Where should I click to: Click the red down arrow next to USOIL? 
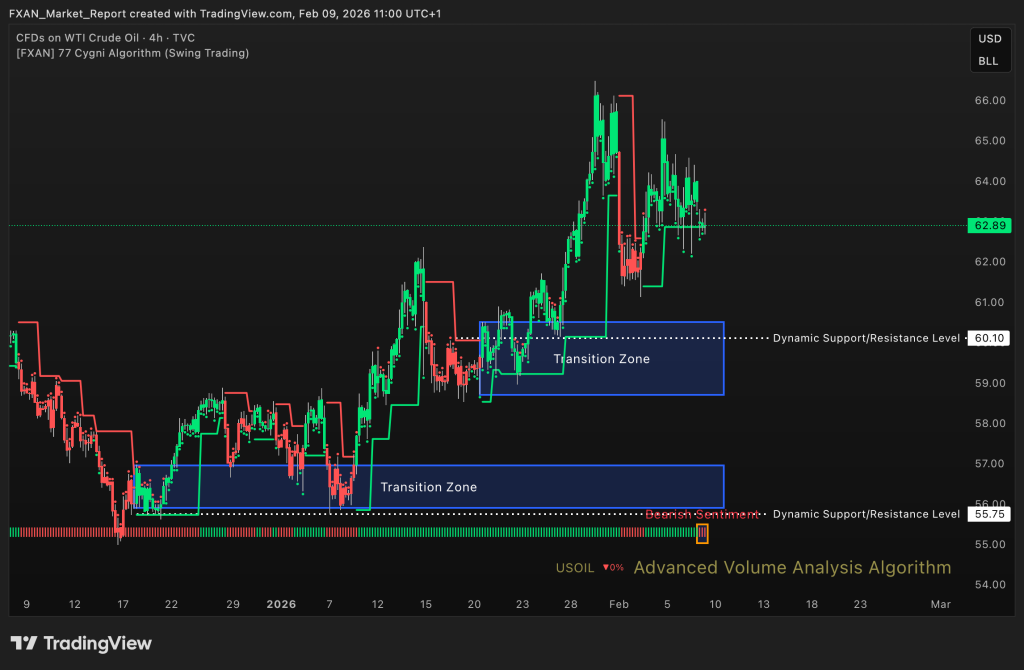pos(606,568)
